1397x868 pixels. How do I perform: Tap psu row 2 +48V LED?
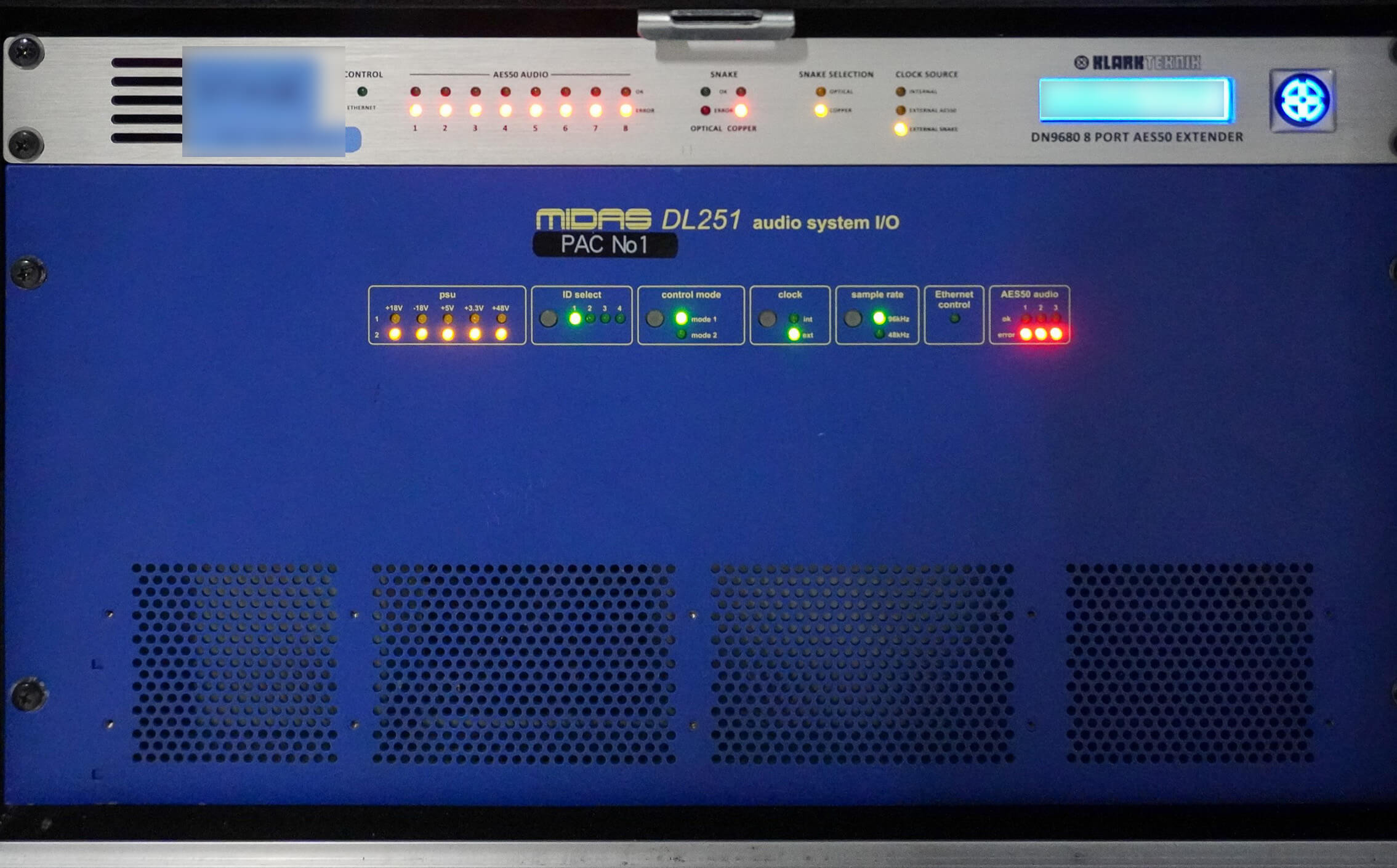tap(502, 334)
